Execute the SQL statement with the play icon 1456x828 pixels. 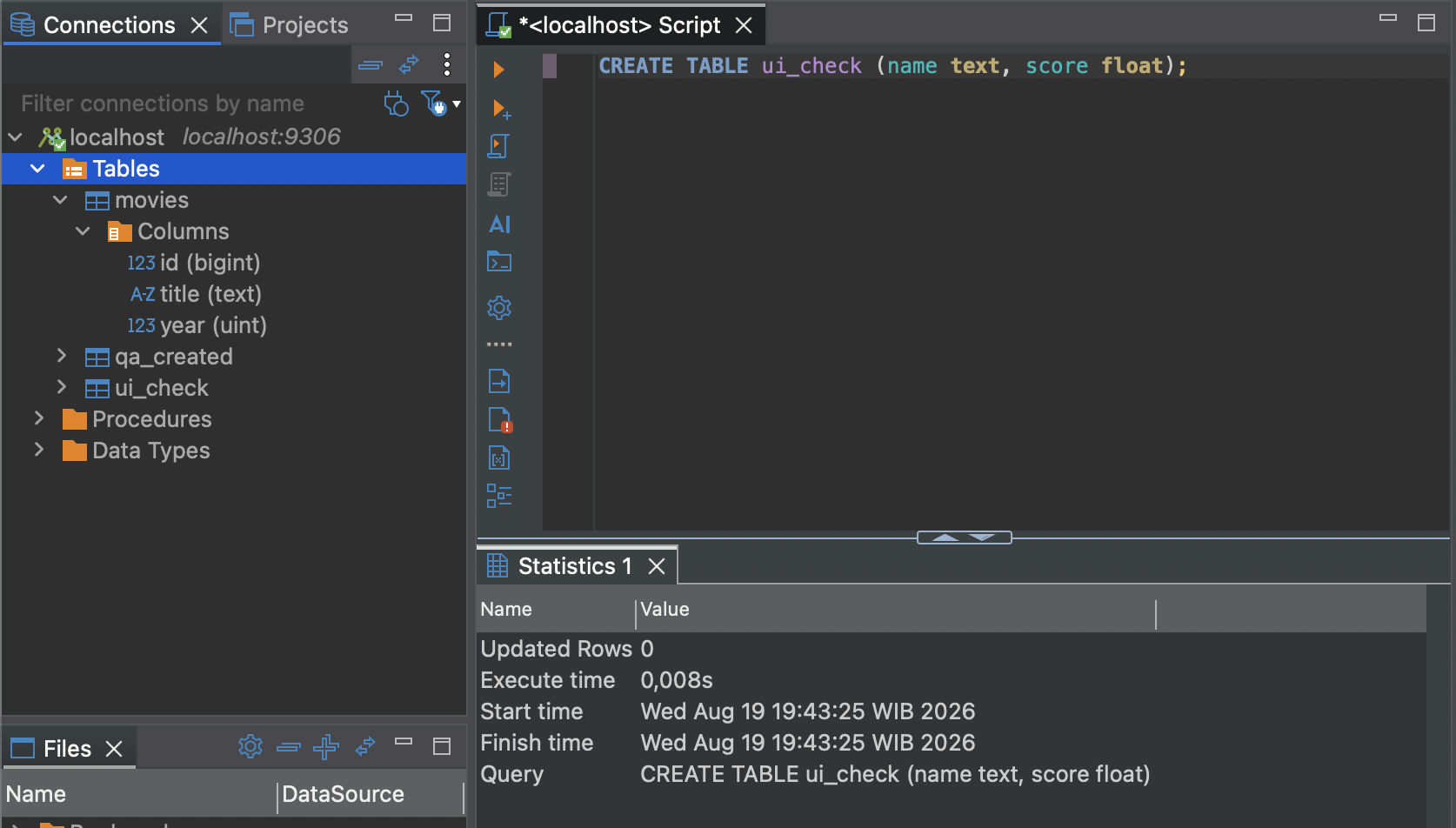(498, 70)
